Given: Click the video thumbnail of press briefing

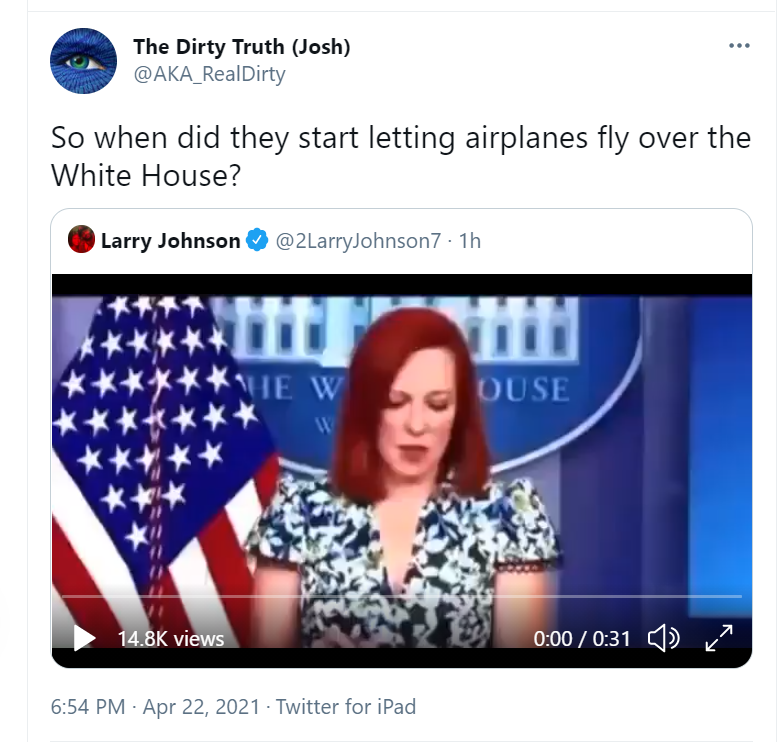Looking at the screenshot, I should [x=401, y=447].
